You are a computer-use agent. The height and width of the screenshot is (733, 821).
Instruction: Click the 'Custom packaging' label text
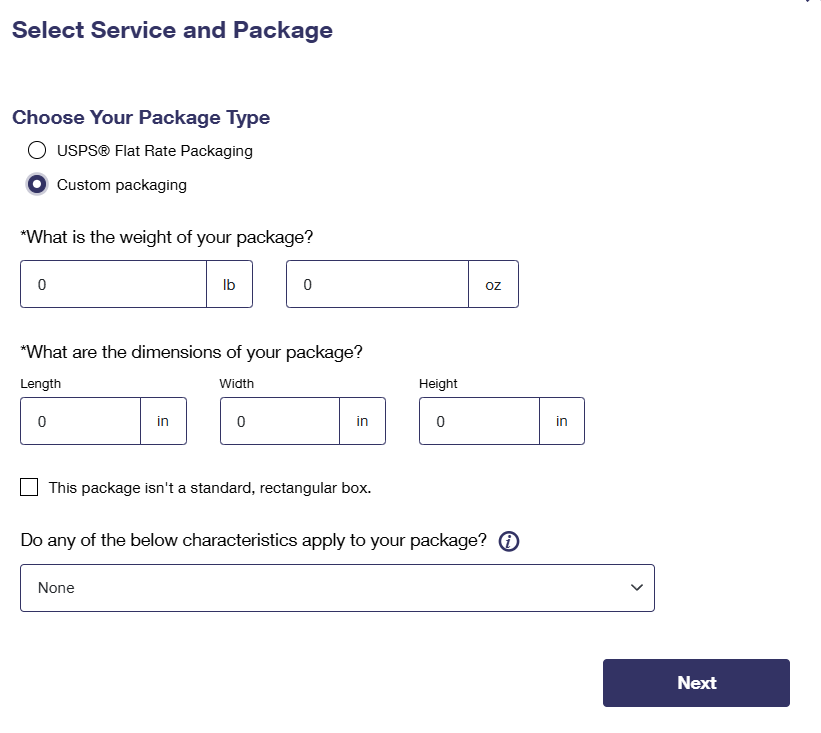pos(122,185)
